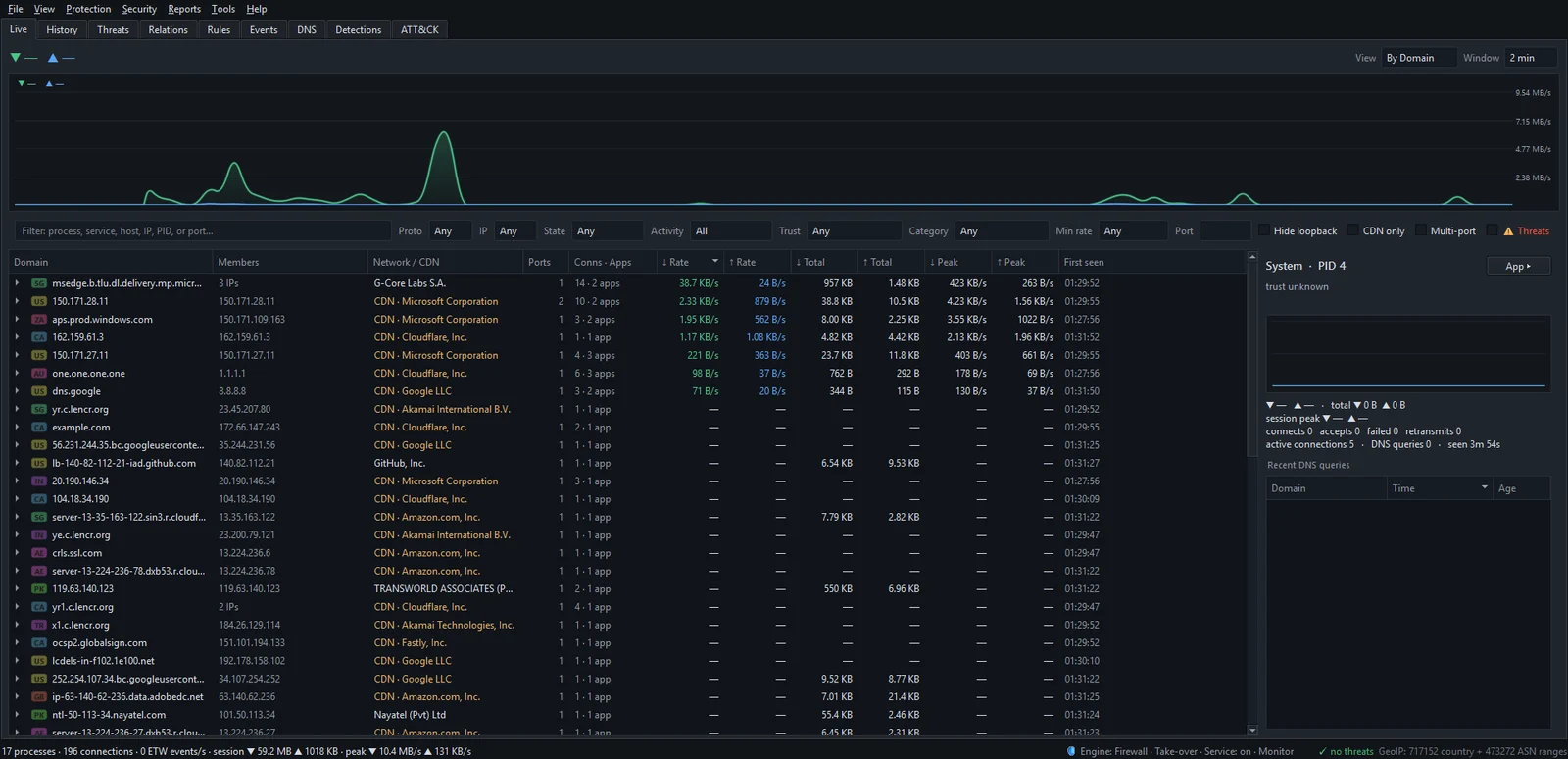The width and height of the screenshot is (1568, 759).
Task: Click the orange Threats warning triangle icon
Action: click(x=1508, y=231)
